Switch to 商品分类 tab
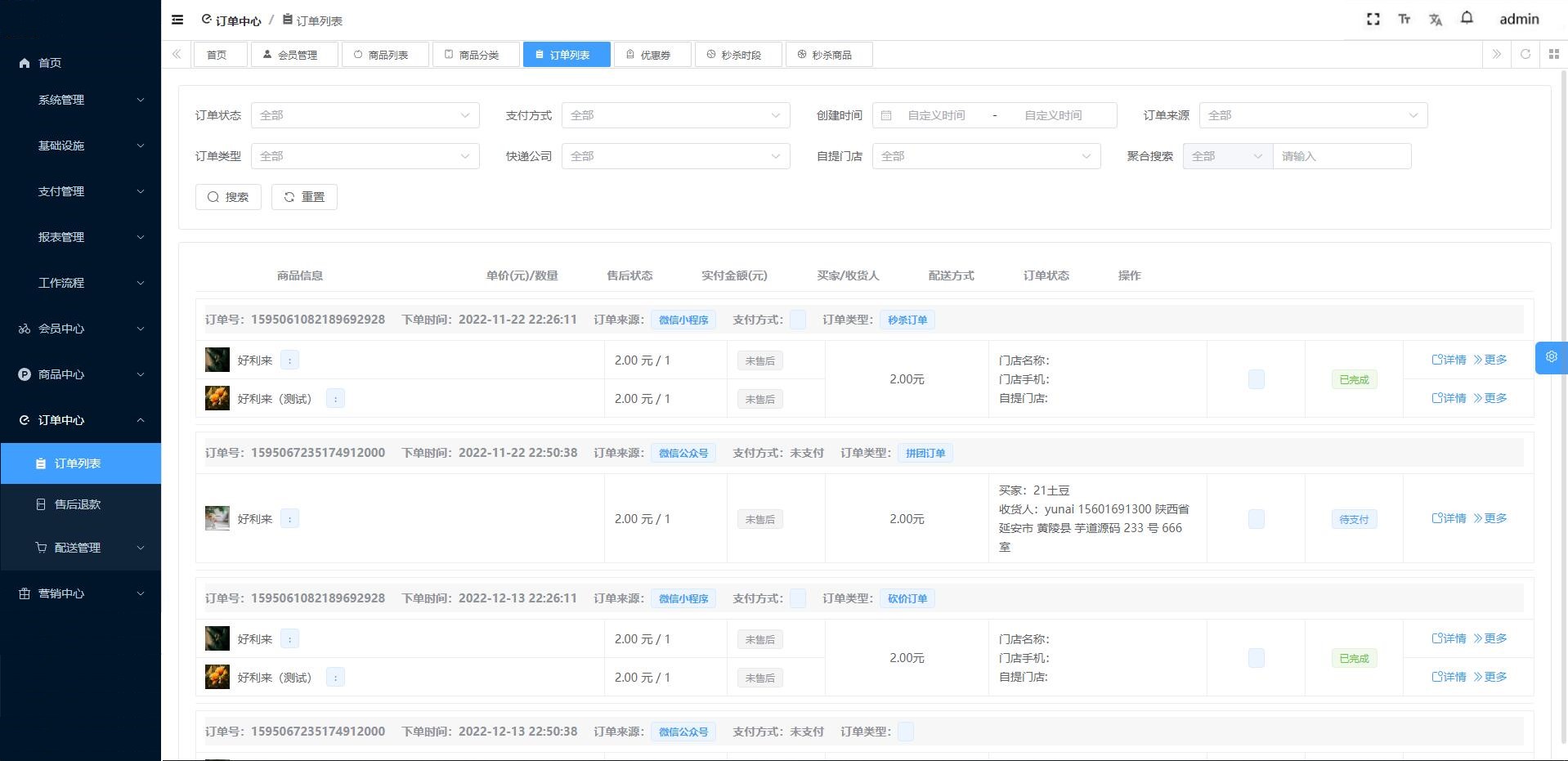This screenshot has height=761, width=1568. [x=476, y=55]
